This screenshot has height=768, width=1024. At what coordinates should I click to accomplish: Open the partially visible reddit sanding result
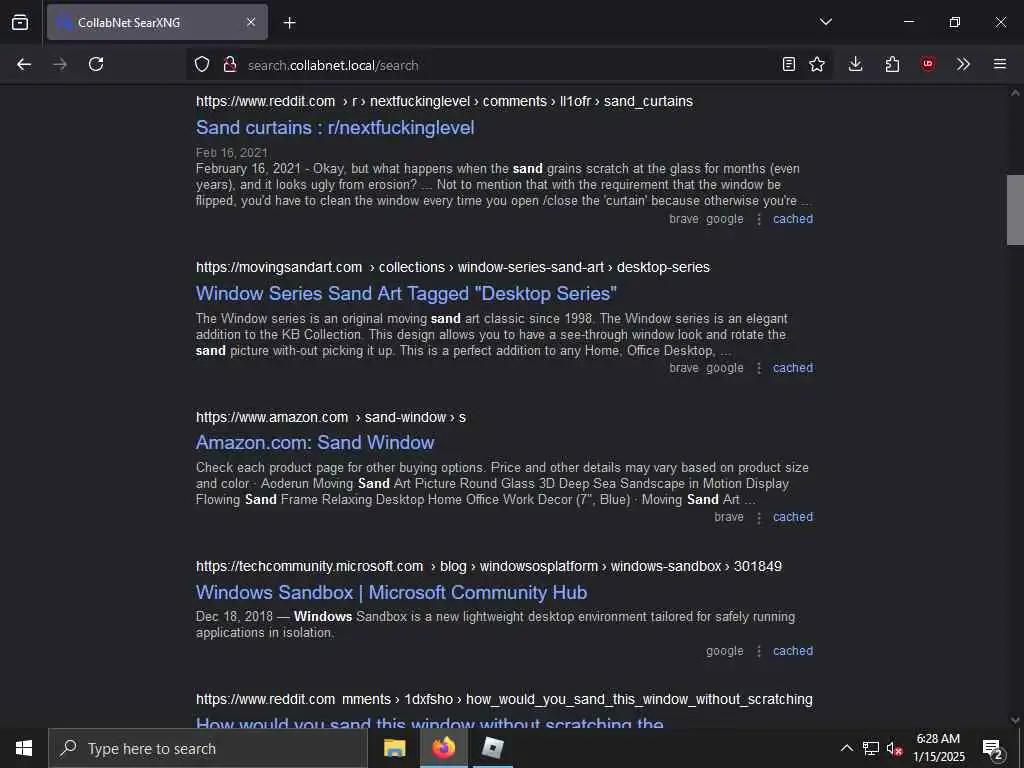pyautogui.click(x=430, y=722)
